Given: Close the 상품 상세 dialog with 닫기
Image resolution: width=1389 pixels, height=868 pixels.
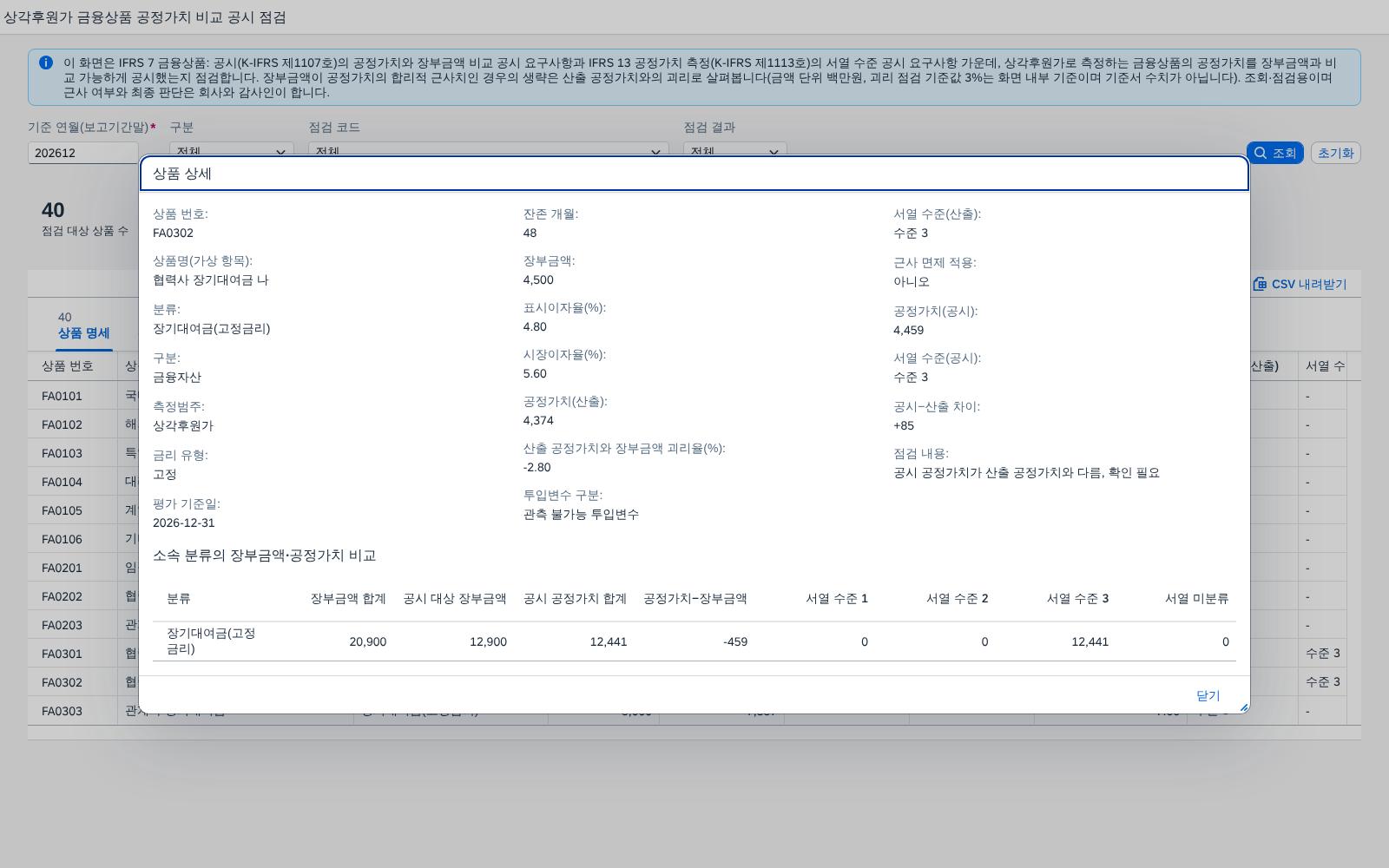Looking at the screenshot, I should tap(1208, 695).
